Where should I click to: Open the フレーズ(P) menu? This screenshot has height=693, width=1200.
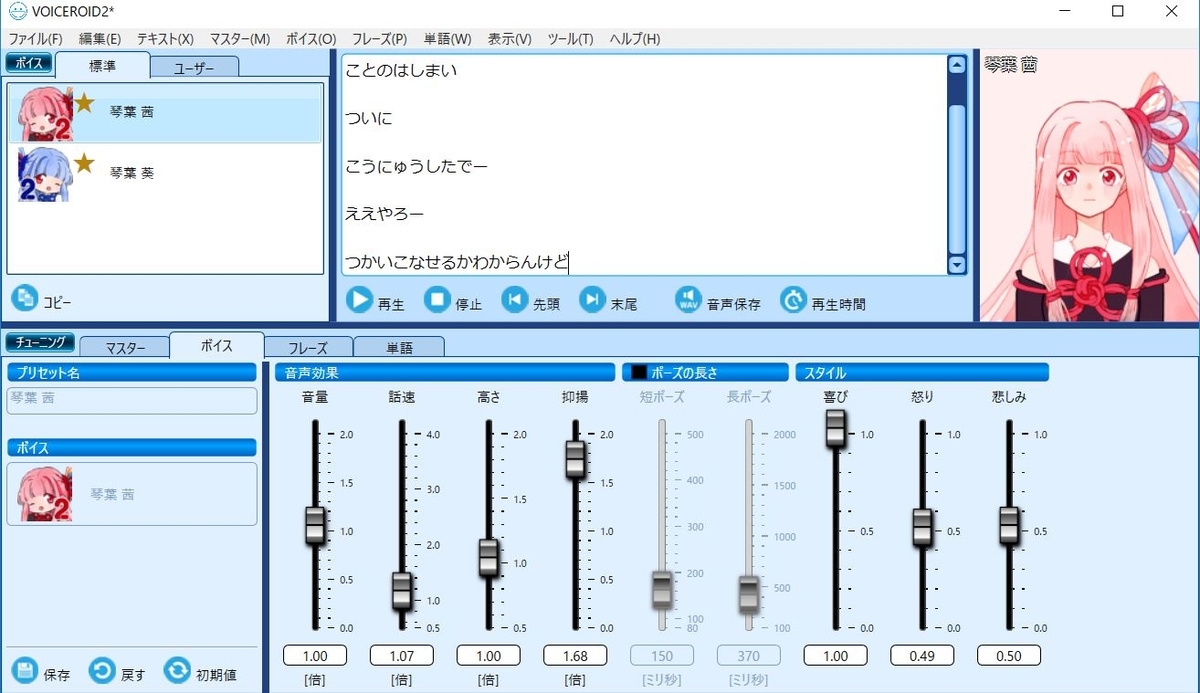[379, 39]
